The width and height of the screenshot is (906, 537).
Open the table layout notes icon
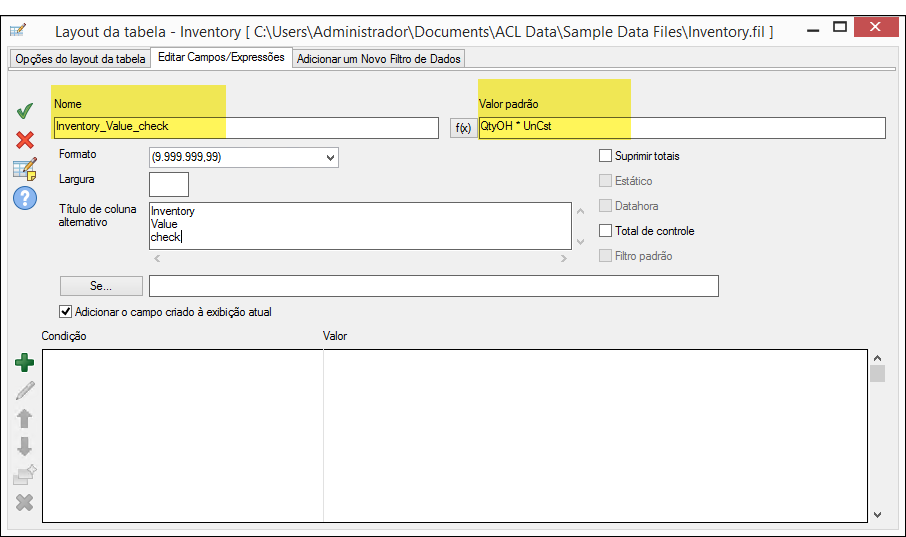[25, 169]
